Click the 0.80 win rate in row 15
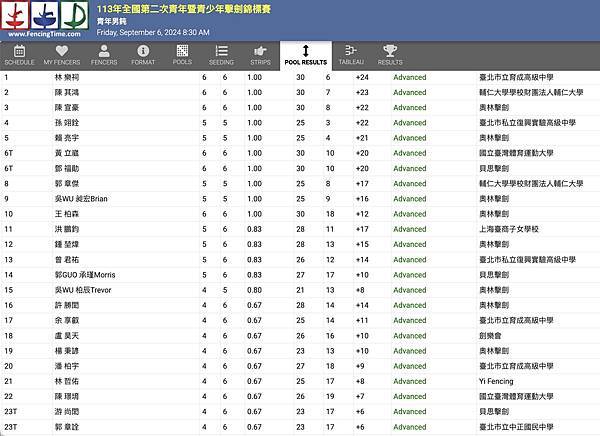This screenshot has height=436, width=600. (254, 290)
